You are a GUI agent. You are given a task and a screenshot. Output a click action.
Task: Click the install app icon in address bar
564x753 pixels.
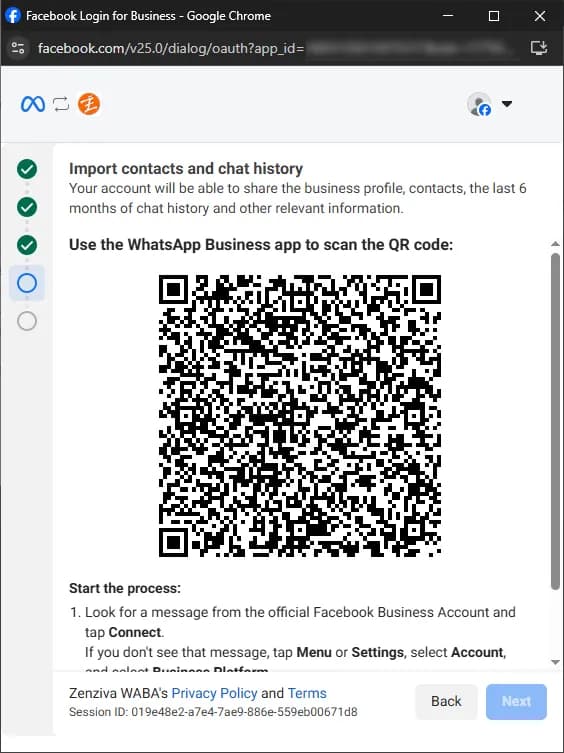click(x=539, y=48)
